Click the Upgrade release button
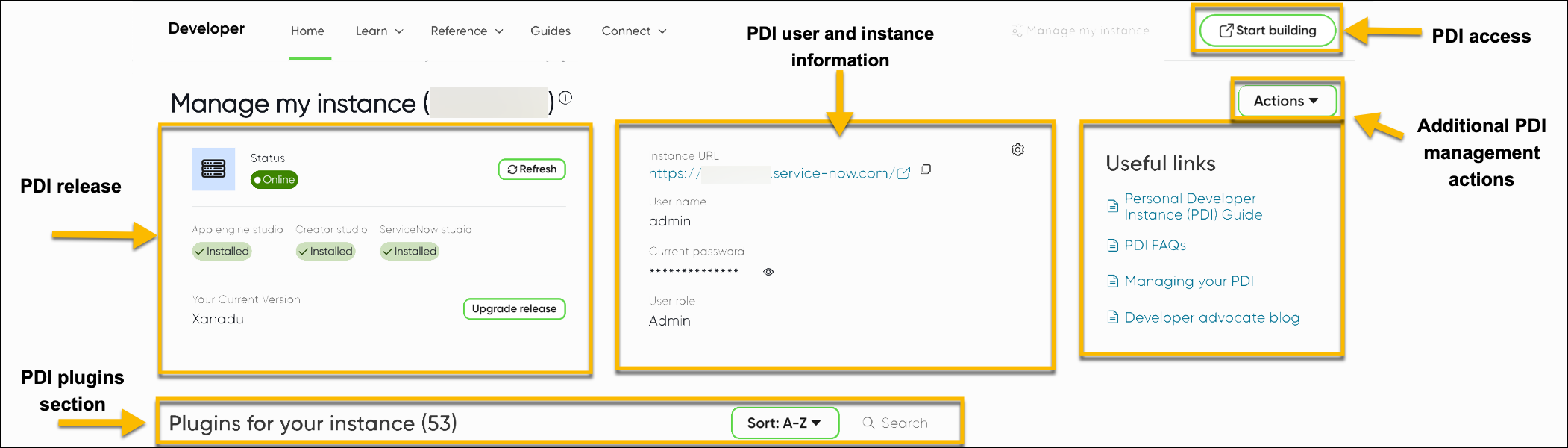 (x=514, y=309)
